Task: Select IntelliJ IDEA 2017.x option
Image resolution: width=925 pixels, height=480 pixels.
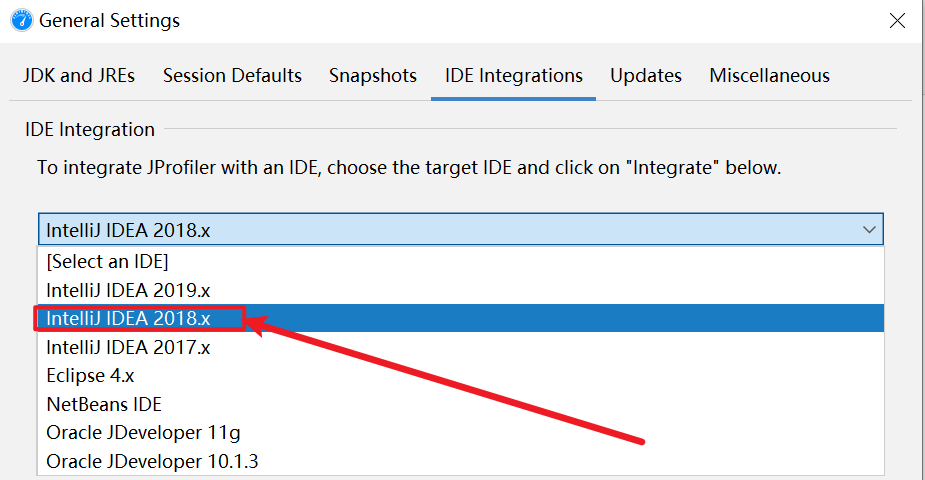Action: (x=128, y=347)
